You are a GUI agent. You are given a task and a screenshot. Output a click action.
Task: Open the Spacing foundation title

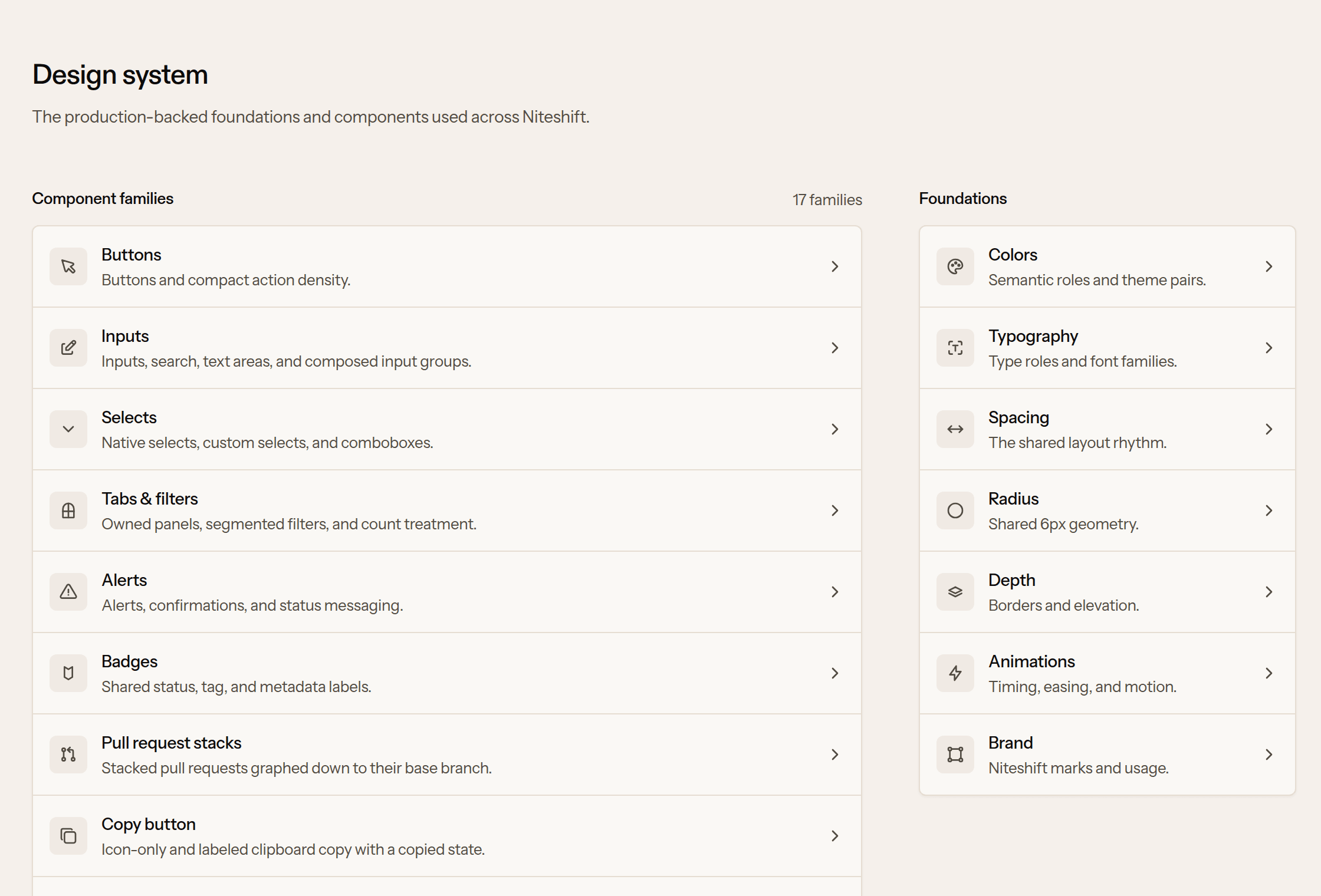click(1018, 418)
